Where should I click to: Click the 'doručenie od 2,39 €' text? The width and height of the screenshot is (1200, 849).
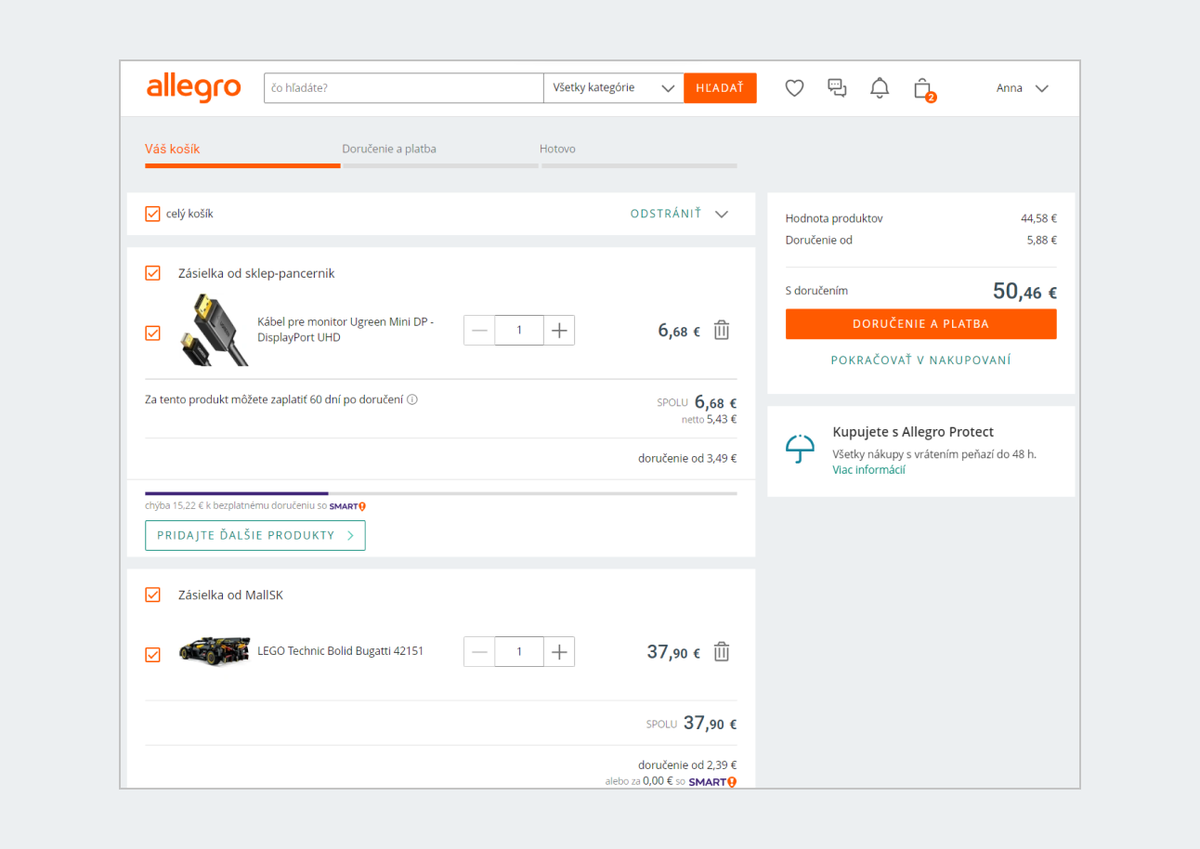(x=687, y=765)
